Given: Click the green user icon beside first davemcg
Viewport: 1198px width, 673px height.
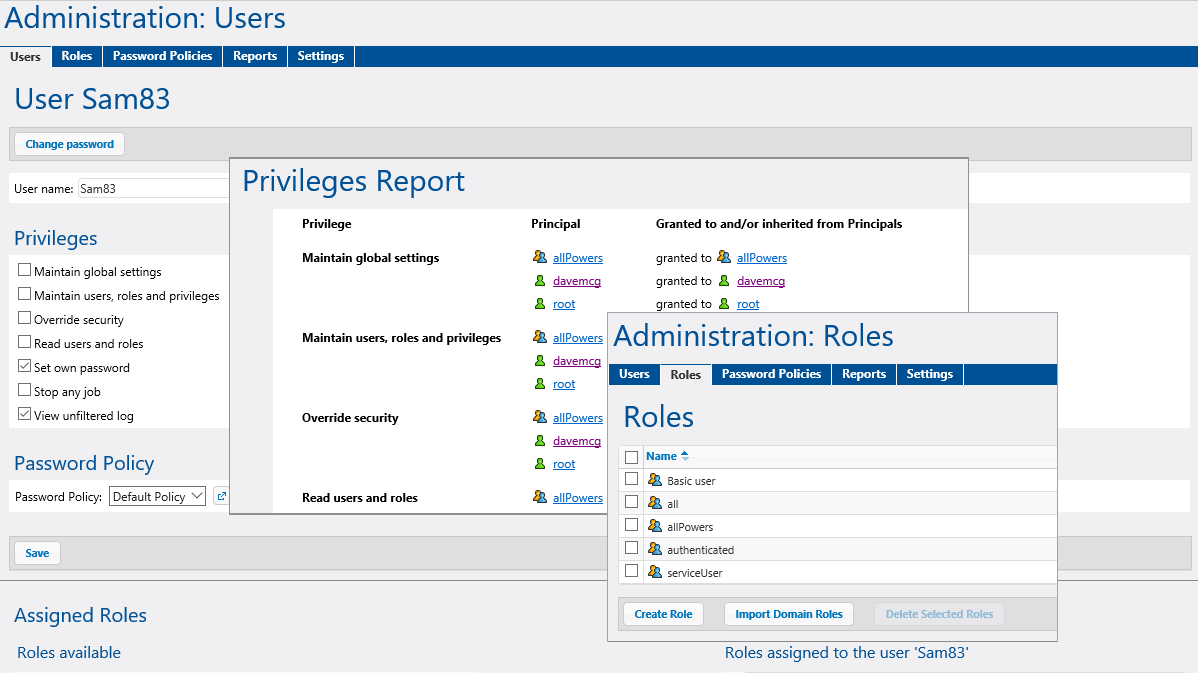Looking at the screenshot, I should tap(539, 280).
